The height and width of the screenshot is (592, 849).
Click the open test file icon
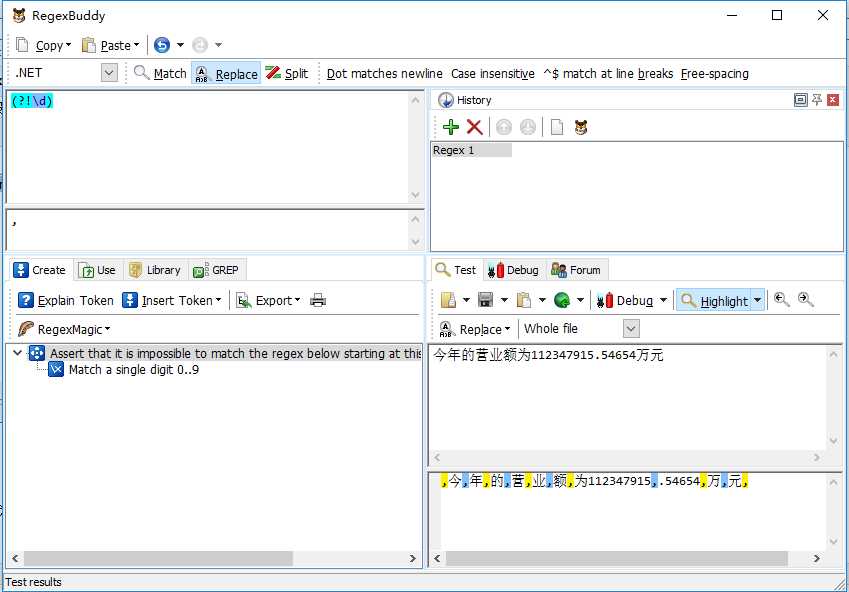[x=448, y=300]
